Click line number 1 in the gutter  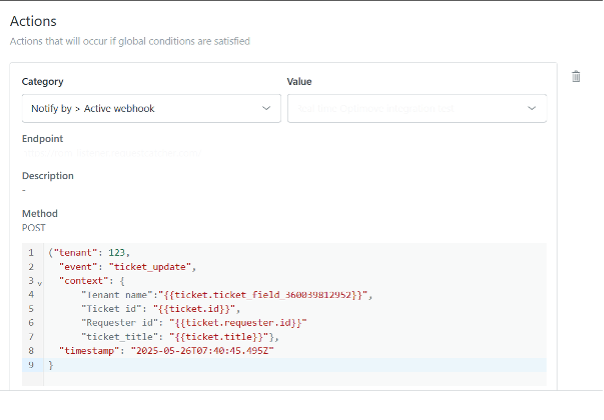(x=31, y=253)
